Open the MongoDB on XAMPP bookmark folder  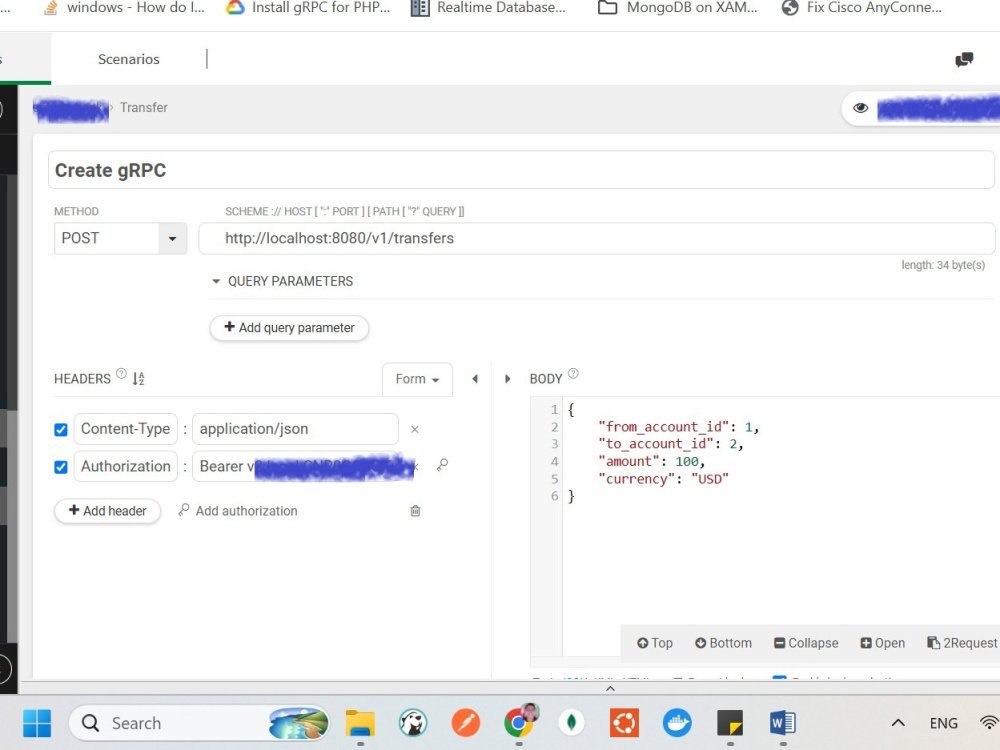tap(677, 8)
